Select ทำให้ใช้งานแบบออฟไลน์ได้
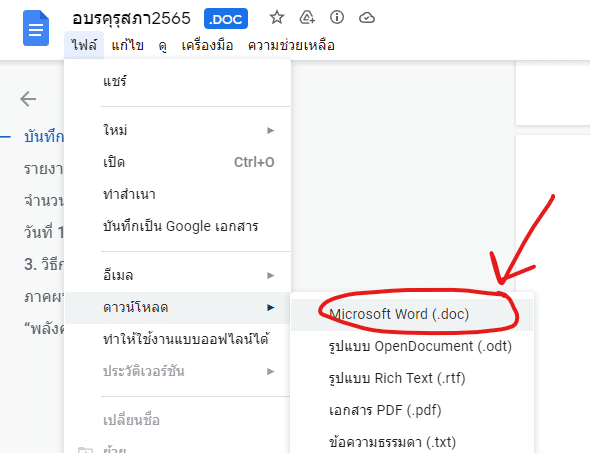The image size is (590, 453). click(x=177, y=339)
